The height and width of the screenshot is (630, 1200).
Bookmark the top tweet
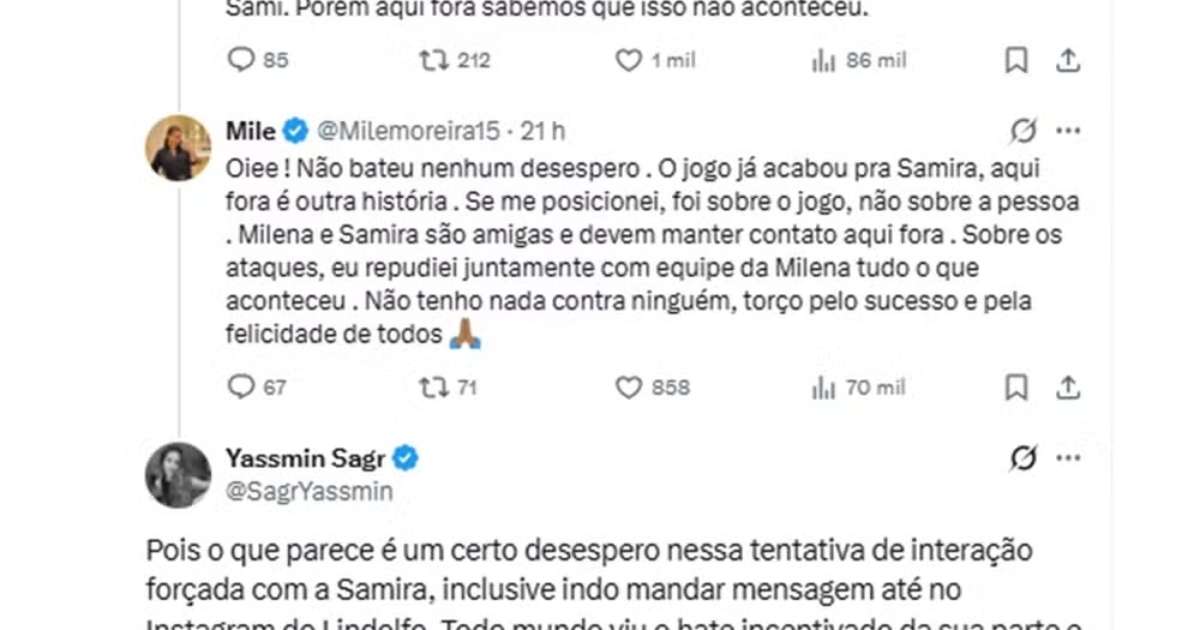click(x=1016, y=61)
